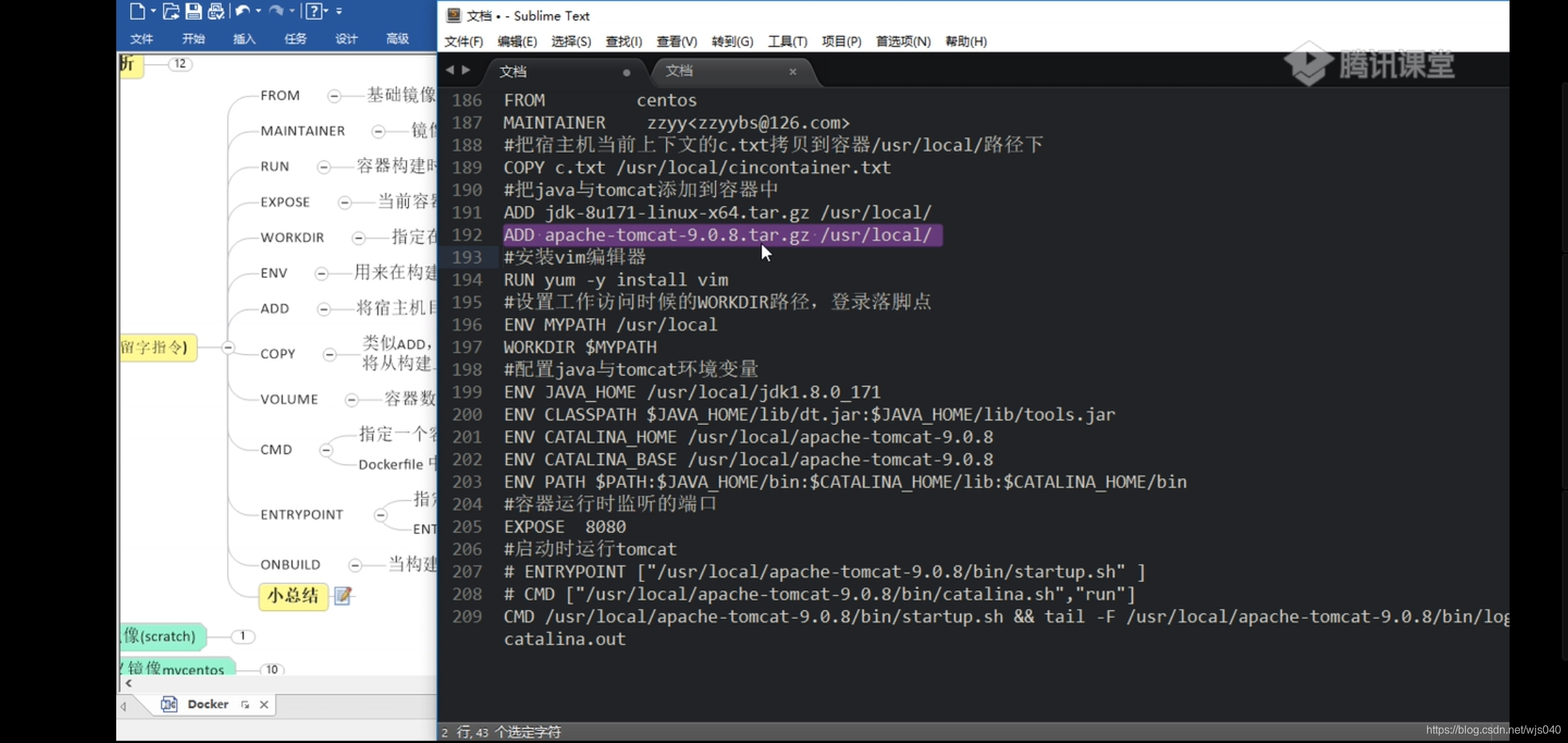Click the New document icon in mind map toolbar

point(137,11)
